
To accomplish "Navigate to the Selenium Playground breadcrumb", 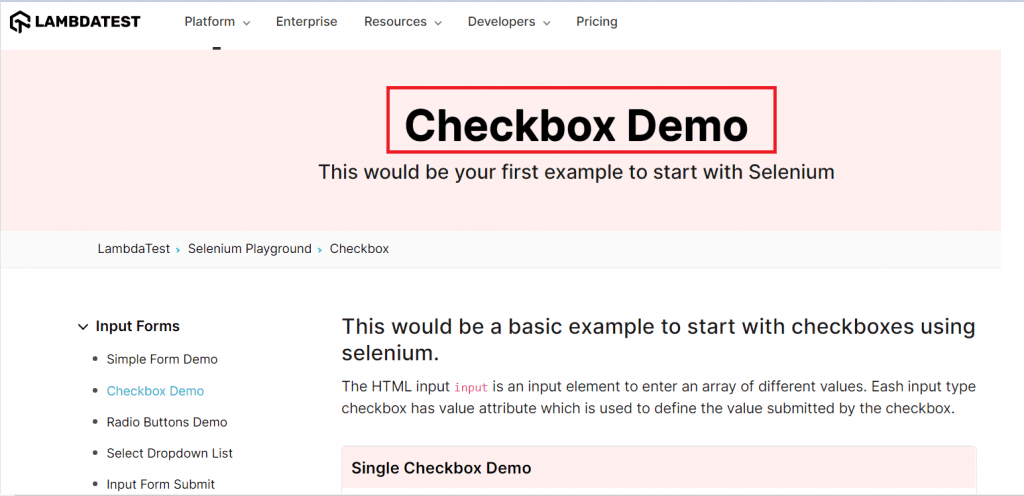I will 249,249.
